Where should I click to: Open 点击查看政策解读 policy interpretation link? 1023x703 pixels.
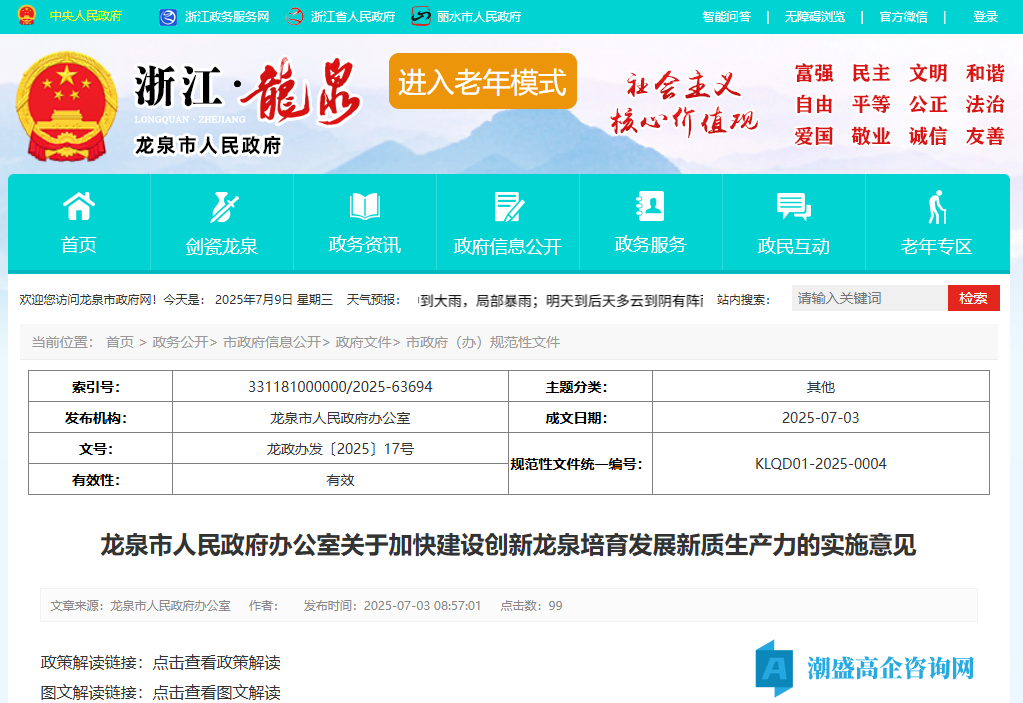click(216, 662)
